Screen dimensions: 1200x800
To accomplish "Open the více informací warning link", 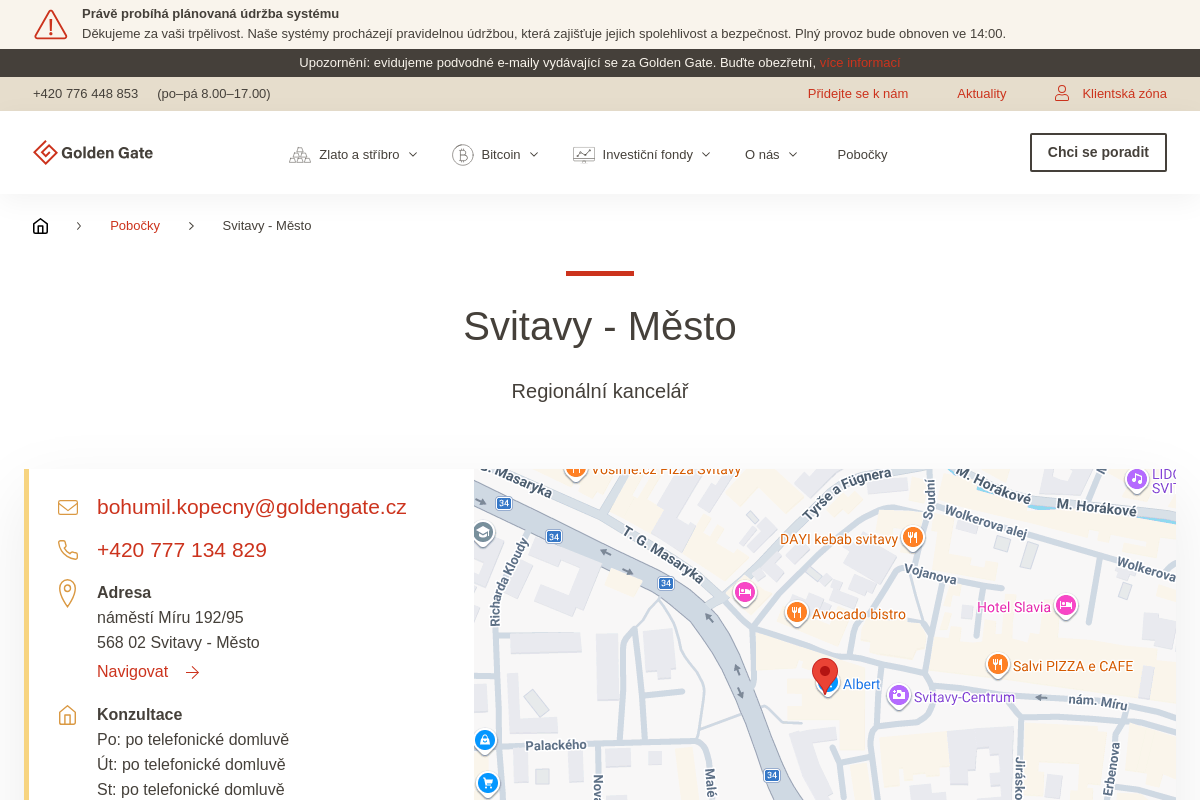I will pos(859,63).
